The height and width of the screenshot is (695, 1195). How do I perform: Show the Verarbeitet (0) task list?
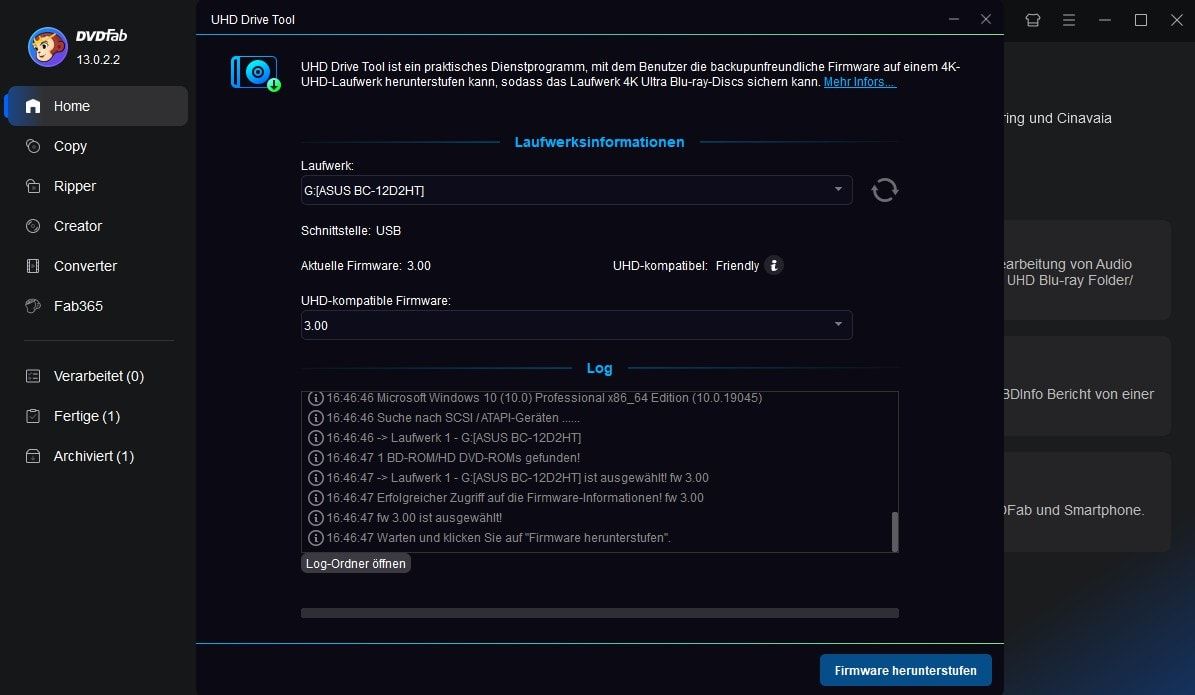[97, 376]
